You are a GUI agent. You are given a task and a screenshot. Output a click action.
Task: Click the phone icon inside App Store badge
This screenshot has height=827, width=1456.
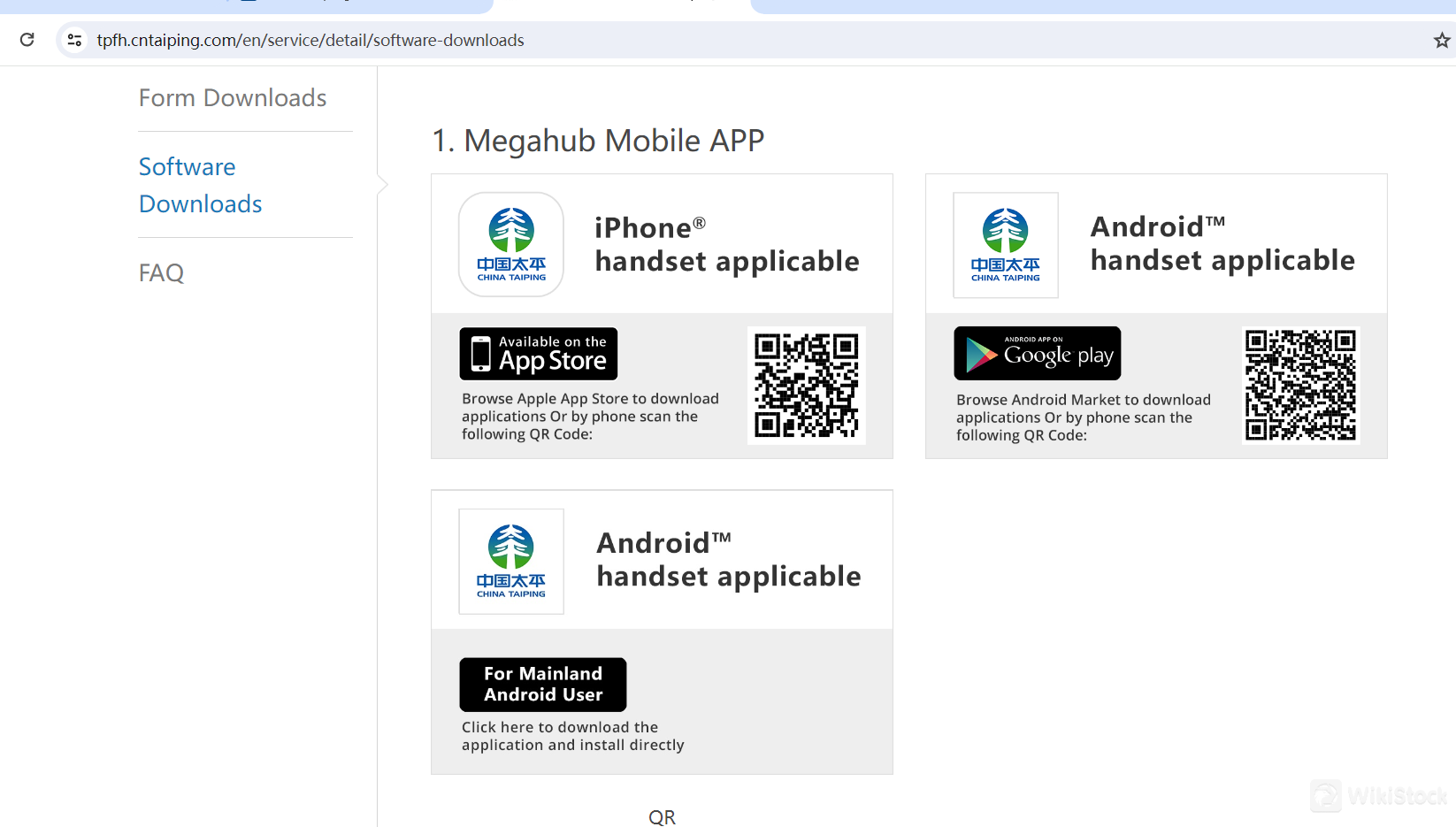pos(480,354)
